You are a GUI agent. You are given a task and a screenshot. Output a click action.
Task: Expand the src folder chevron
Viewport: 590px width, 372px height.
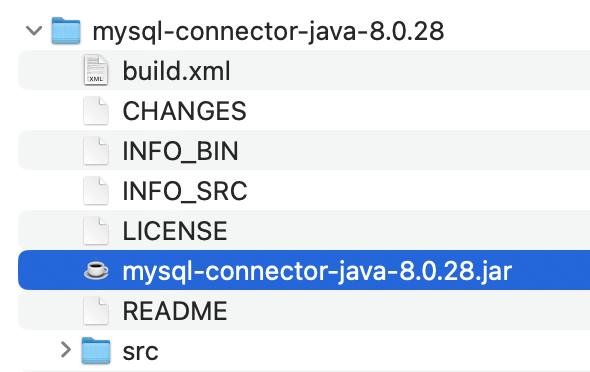pyautogui.click(x=66, y=349)
